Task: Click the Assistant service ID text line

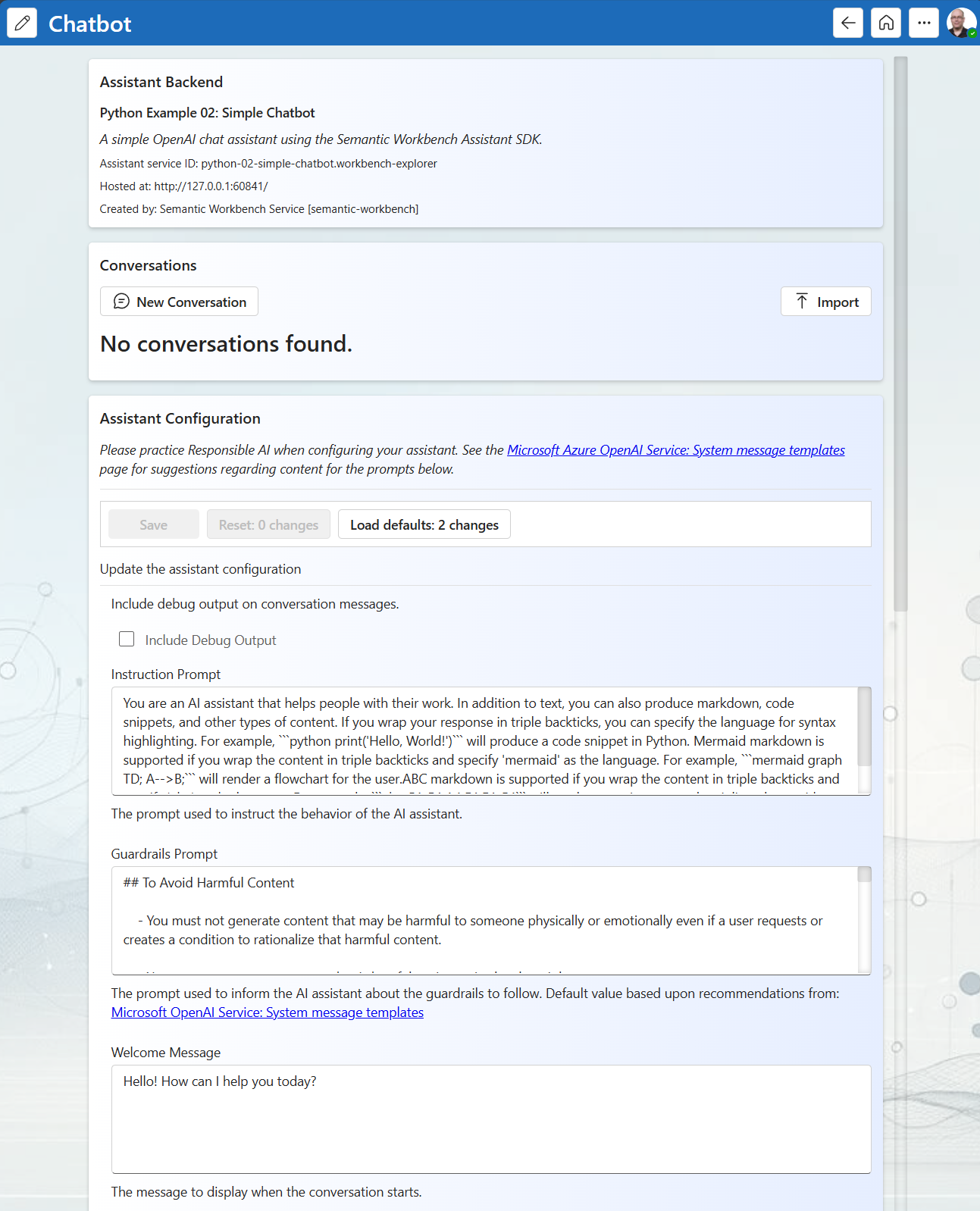Action: [268, 164]
